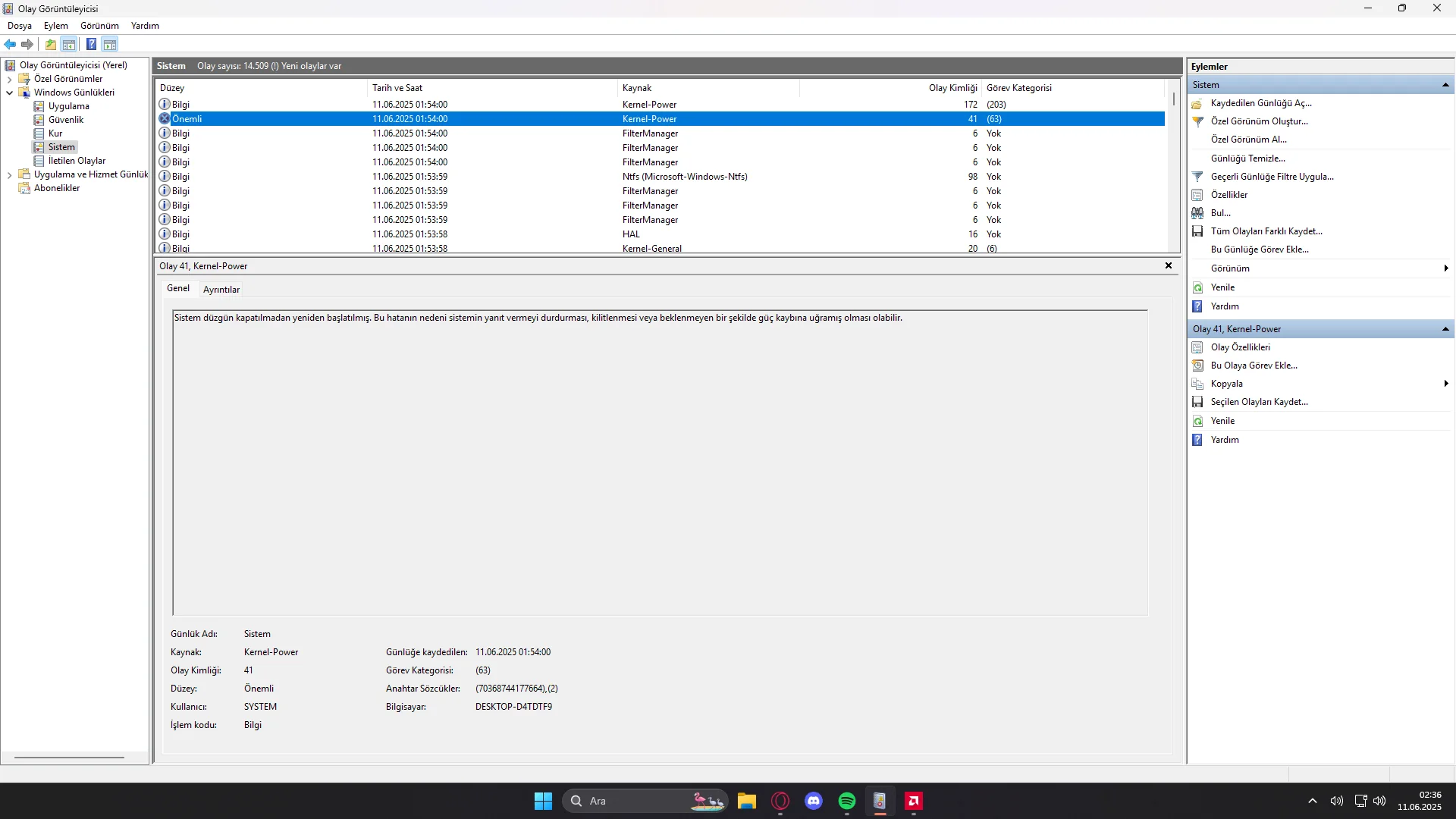This screenshot has height=819, width=1456.
Task: Click the Özel Görünüm Oluştur filter icon
Action: [x=1197, y=121]
